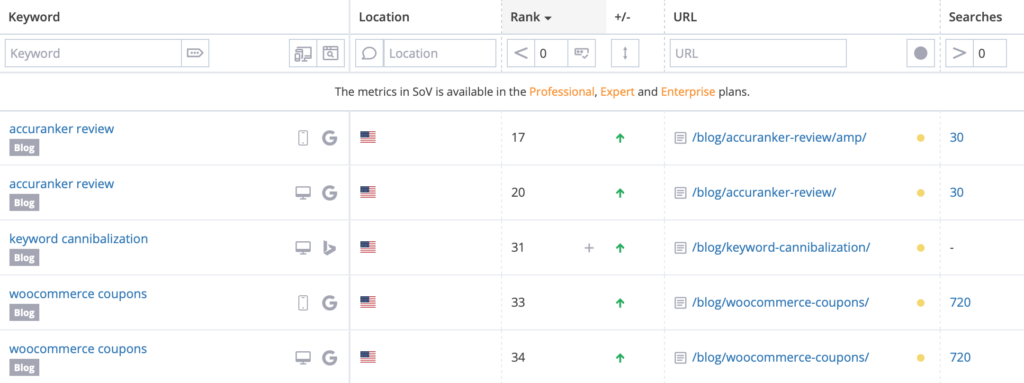Sort by the Searches column header
The height and width of the screenshot is (383, 1024).
click(975, 18)
